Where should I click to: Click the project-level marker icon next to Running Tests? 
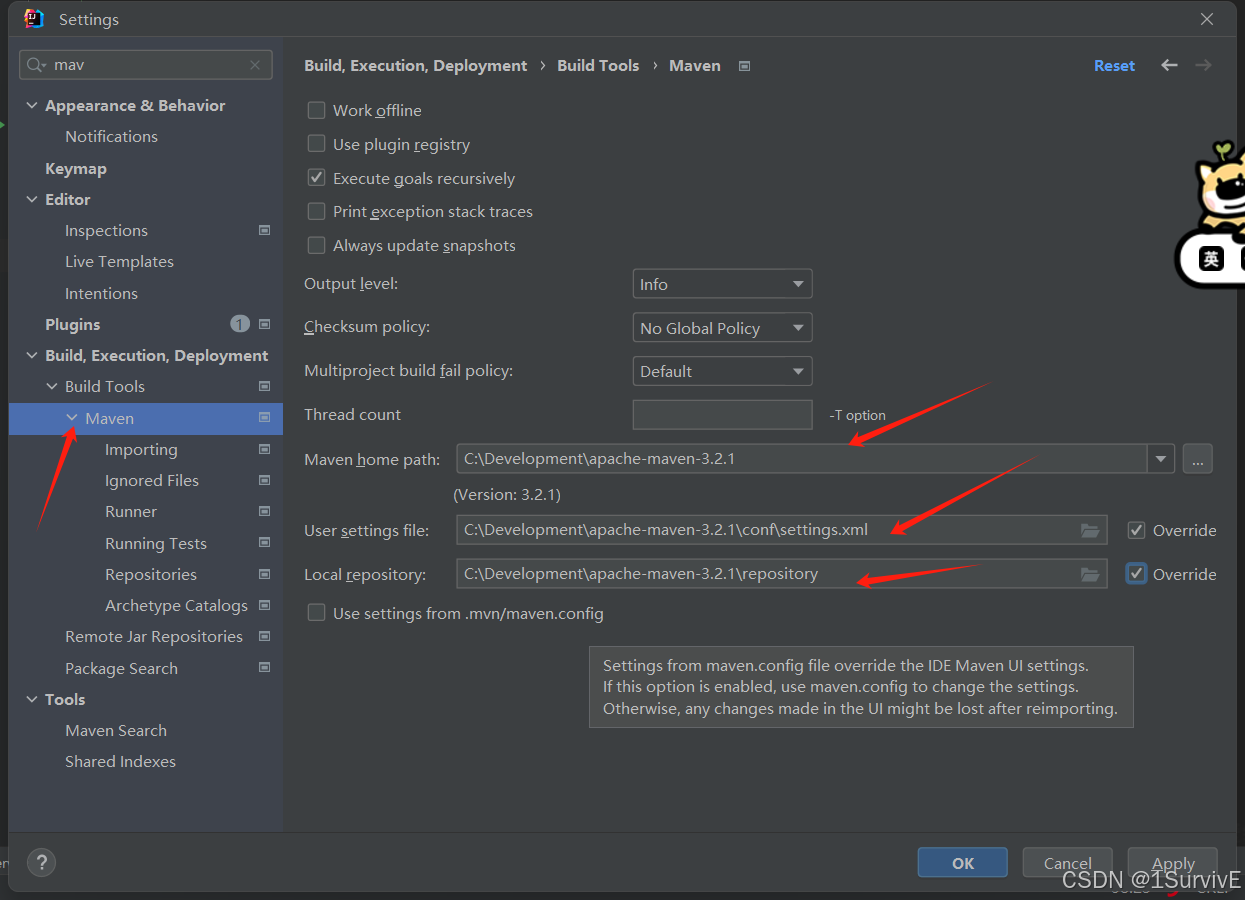click(264, 543)
